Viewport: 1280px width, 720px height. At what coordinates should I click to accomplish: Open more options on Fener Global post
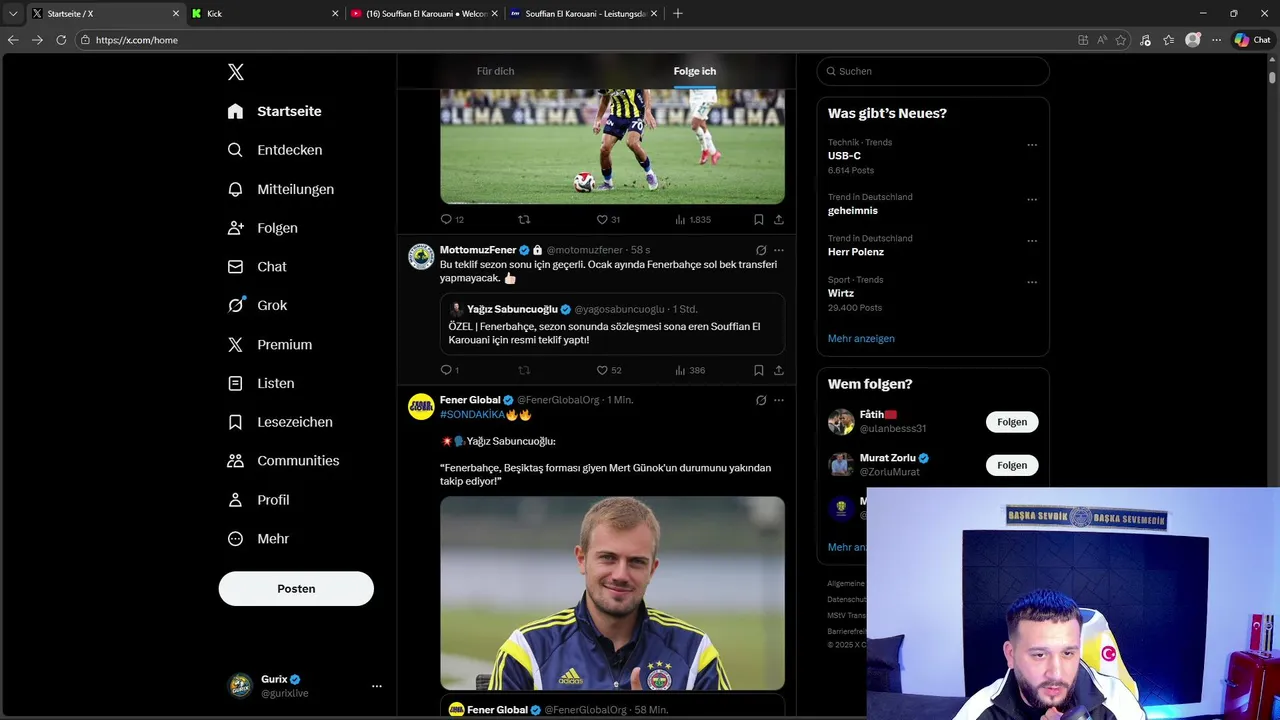[779, 400]
